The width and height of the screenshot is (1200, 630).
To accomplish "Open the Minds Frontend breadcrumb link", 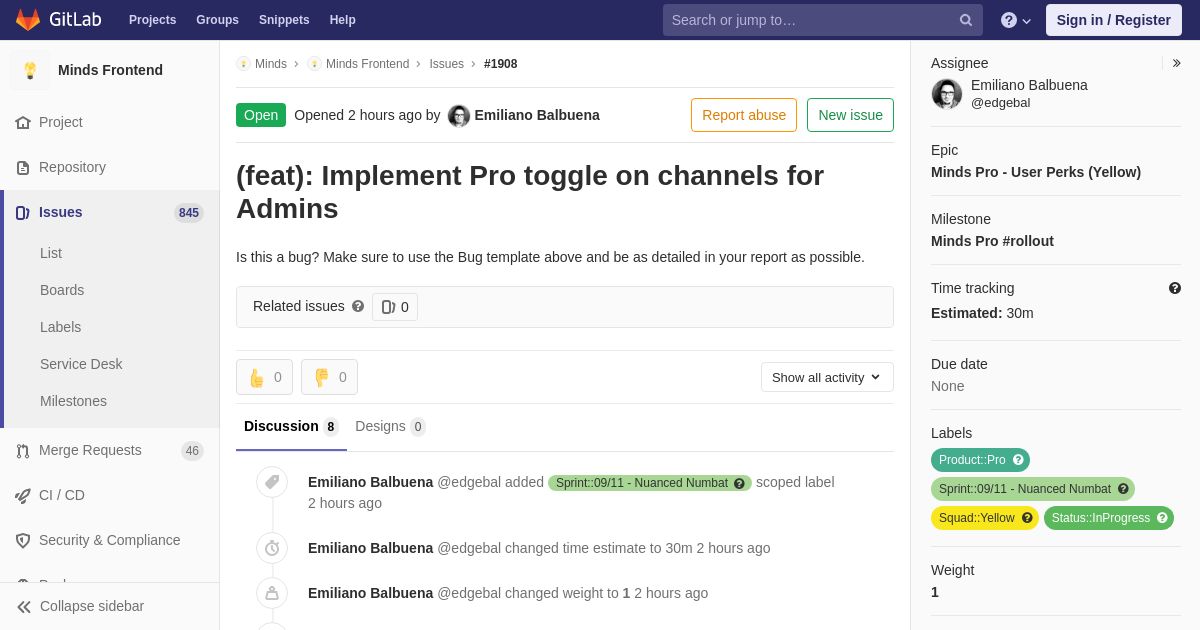I will tap(367, 64).
